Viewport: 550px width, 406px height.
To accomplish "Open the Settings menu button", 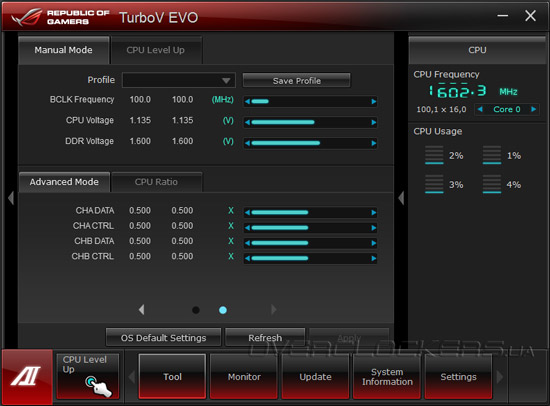I will pyautogui.click(x=458, y=377).
